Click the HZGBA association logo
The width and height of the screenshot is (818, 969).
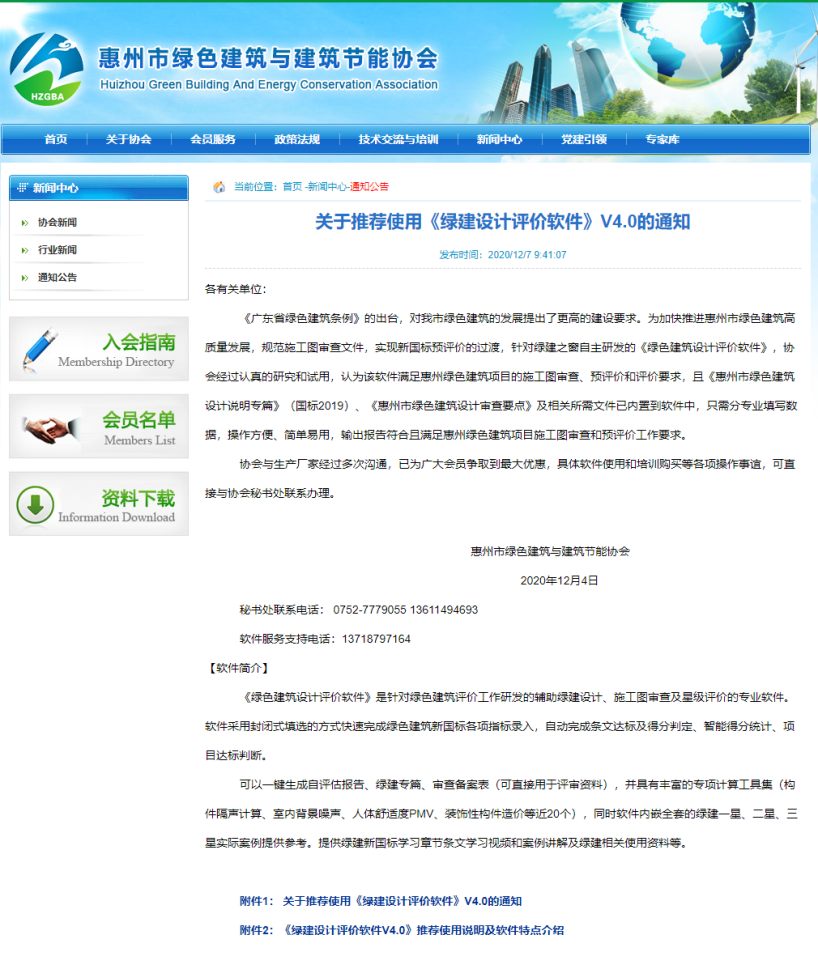[47, 70]
